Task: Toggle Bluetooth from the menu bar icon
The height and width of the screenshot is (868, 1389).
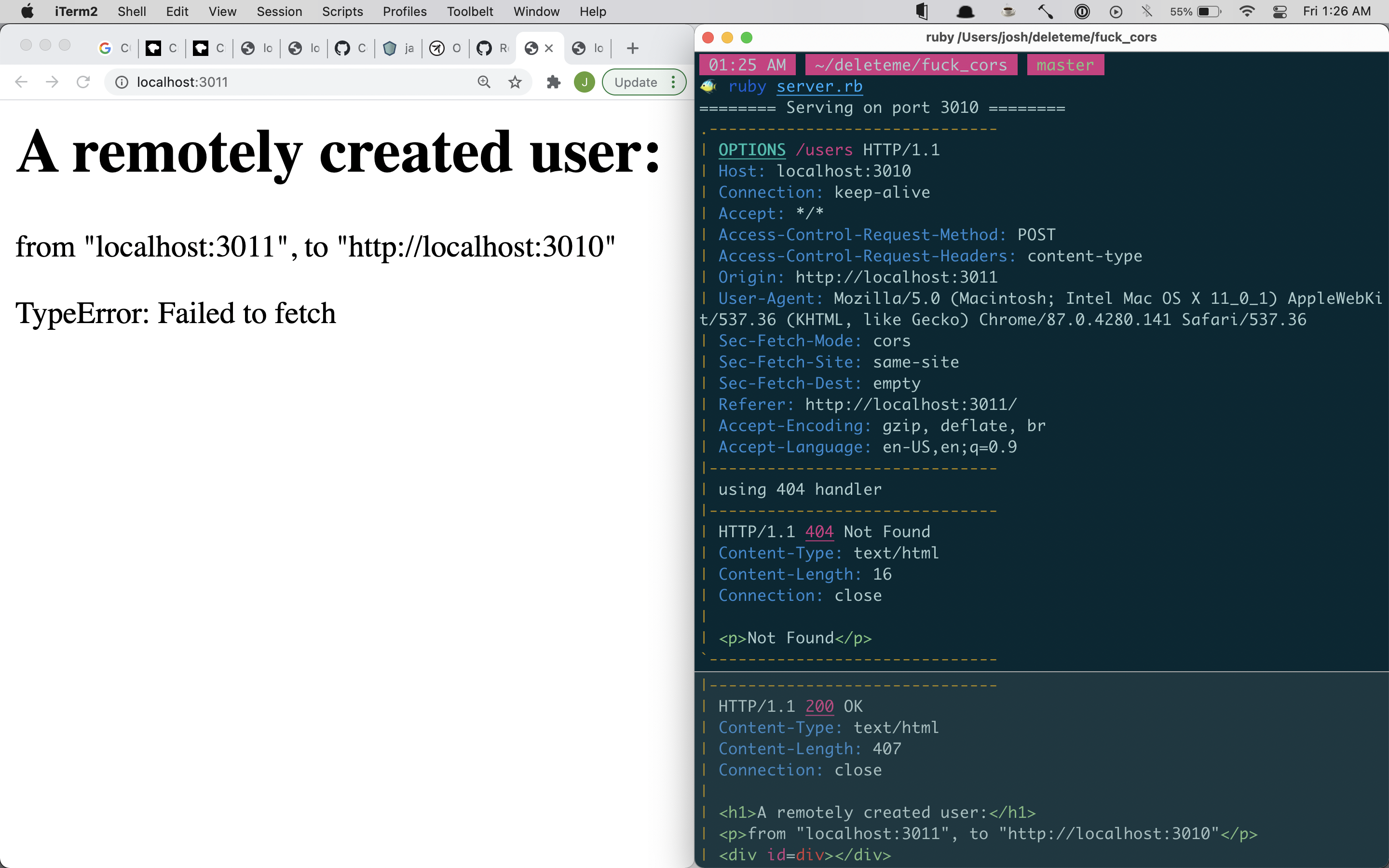Action: pyautogui.click(x=1146, y=12)
